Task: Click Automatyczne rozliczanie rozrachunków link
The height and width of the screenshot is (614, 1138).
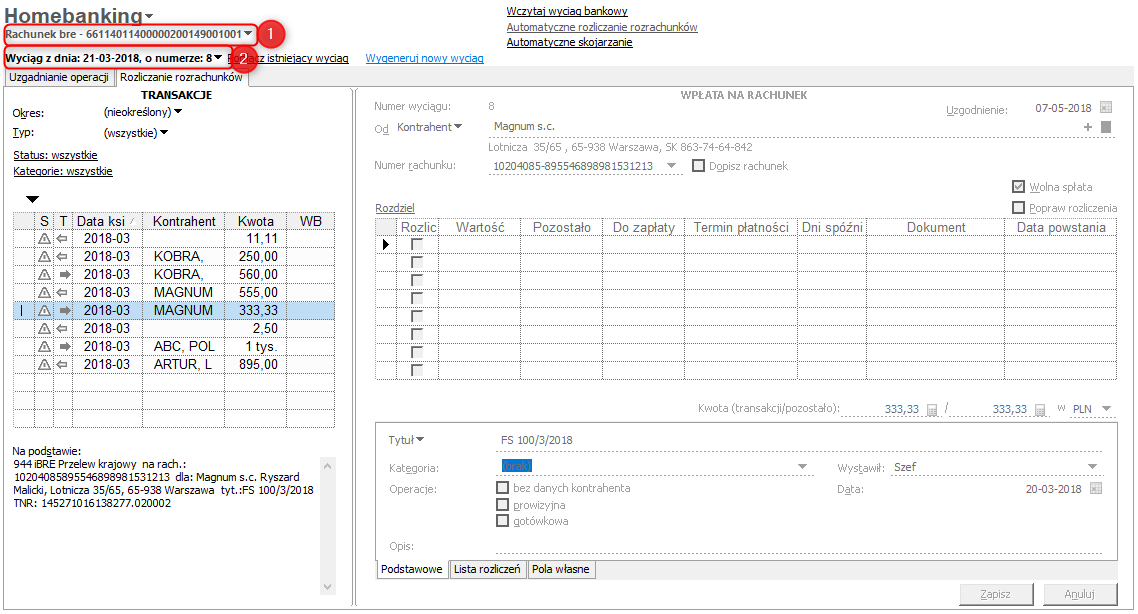Action: point(602,27)
